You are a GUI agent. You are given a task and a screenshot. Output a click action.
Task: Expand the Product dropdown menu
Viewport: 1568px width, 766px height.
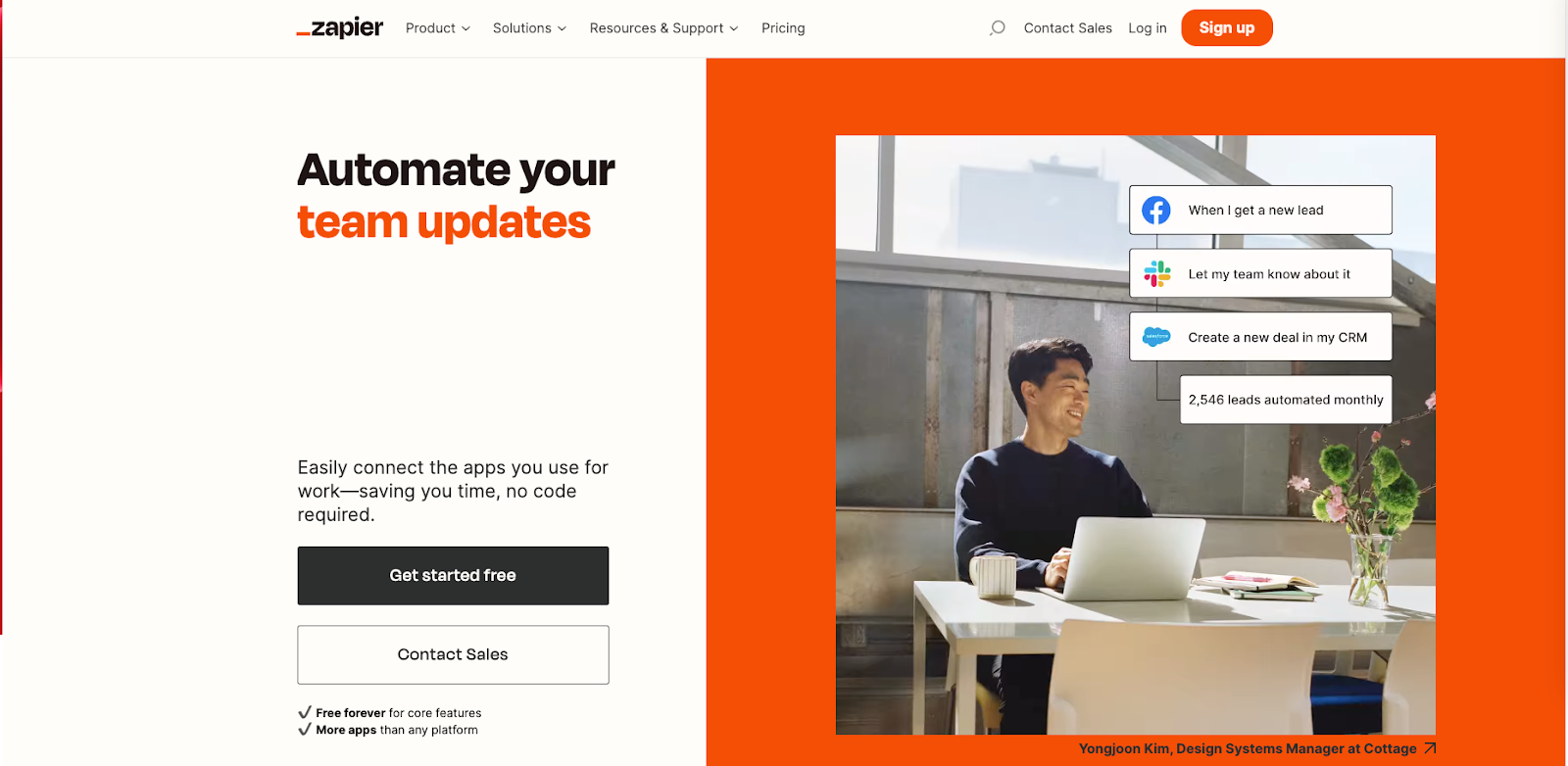(438, 28)
